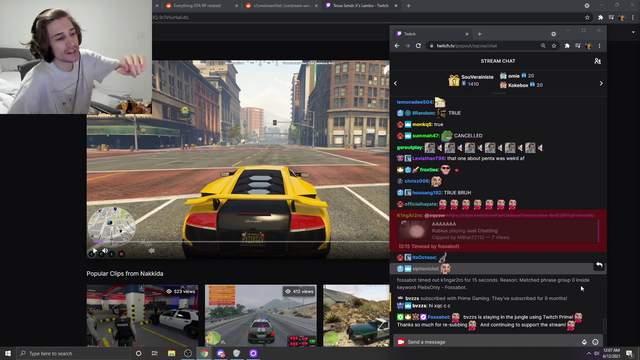Click Kokebox gifter leaderboard entry
640x360 pixels.
coord(522,85)
